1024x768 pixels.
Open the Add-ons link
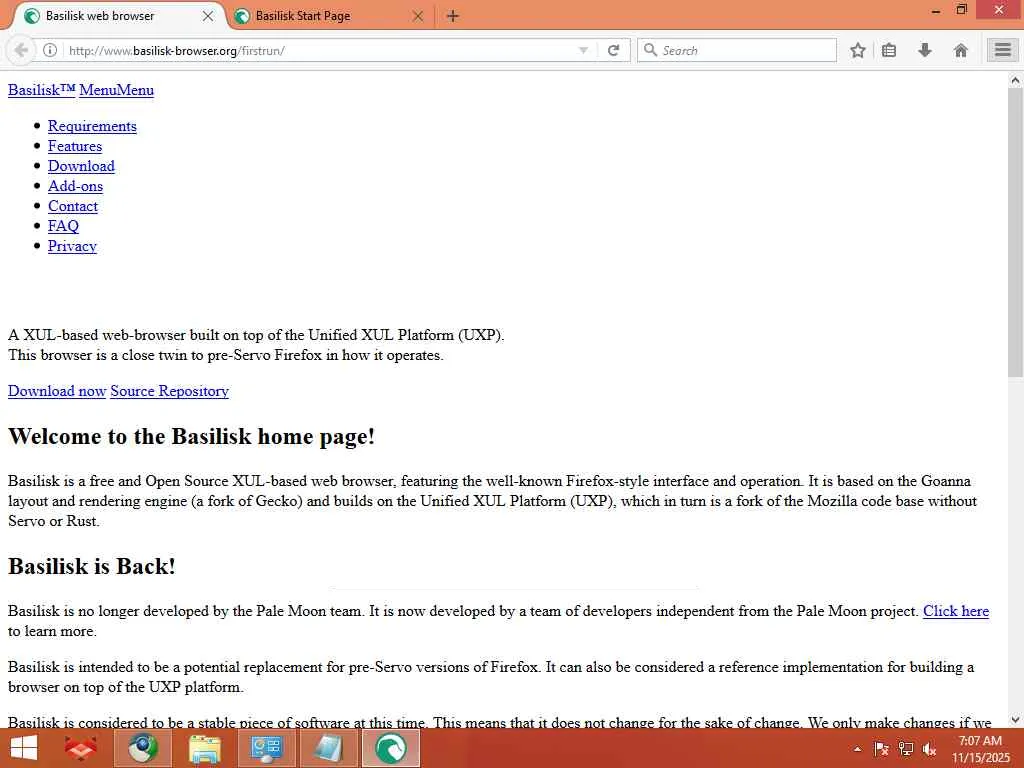click(75, 186)
